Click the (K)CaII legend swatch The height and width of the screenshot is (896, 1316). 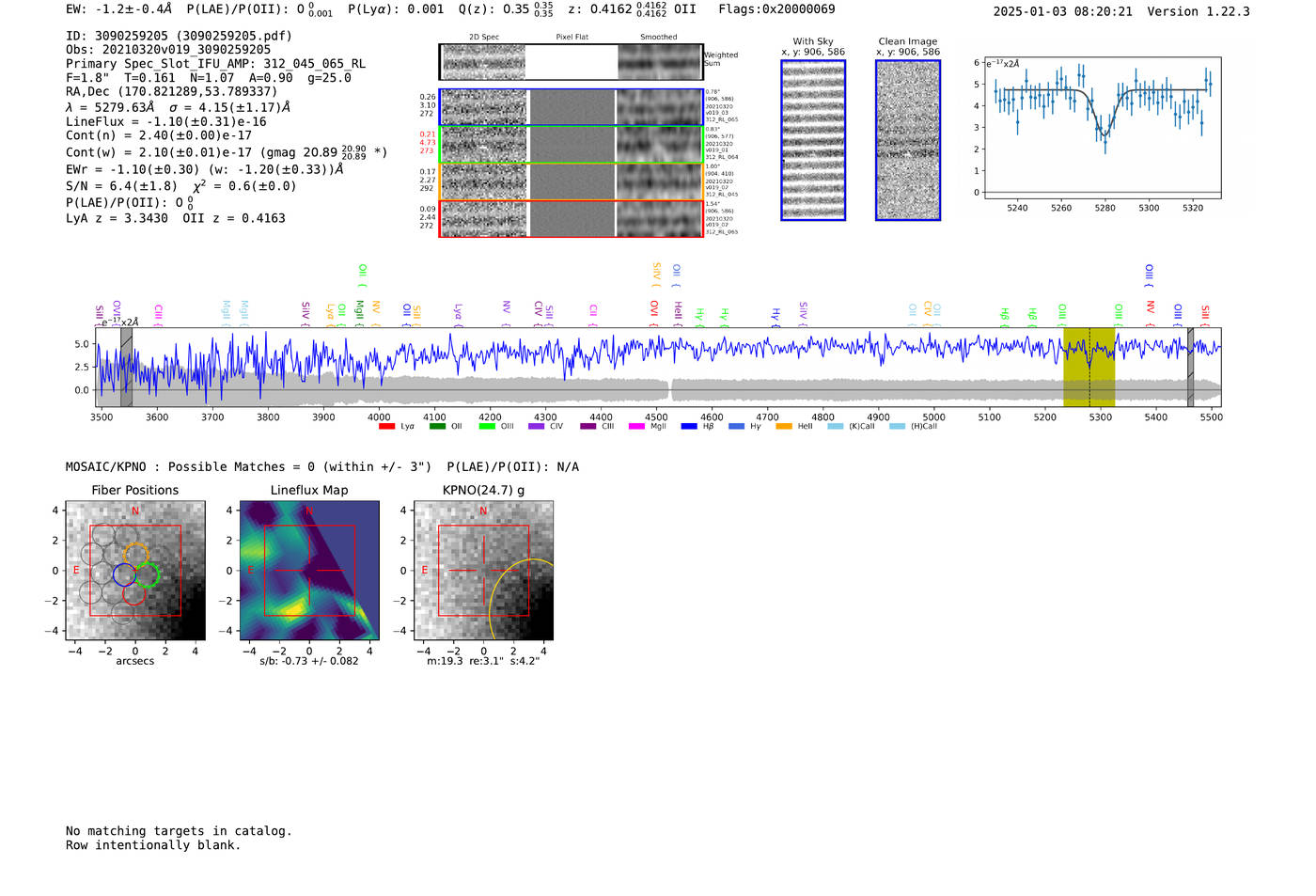click(836, 427)
